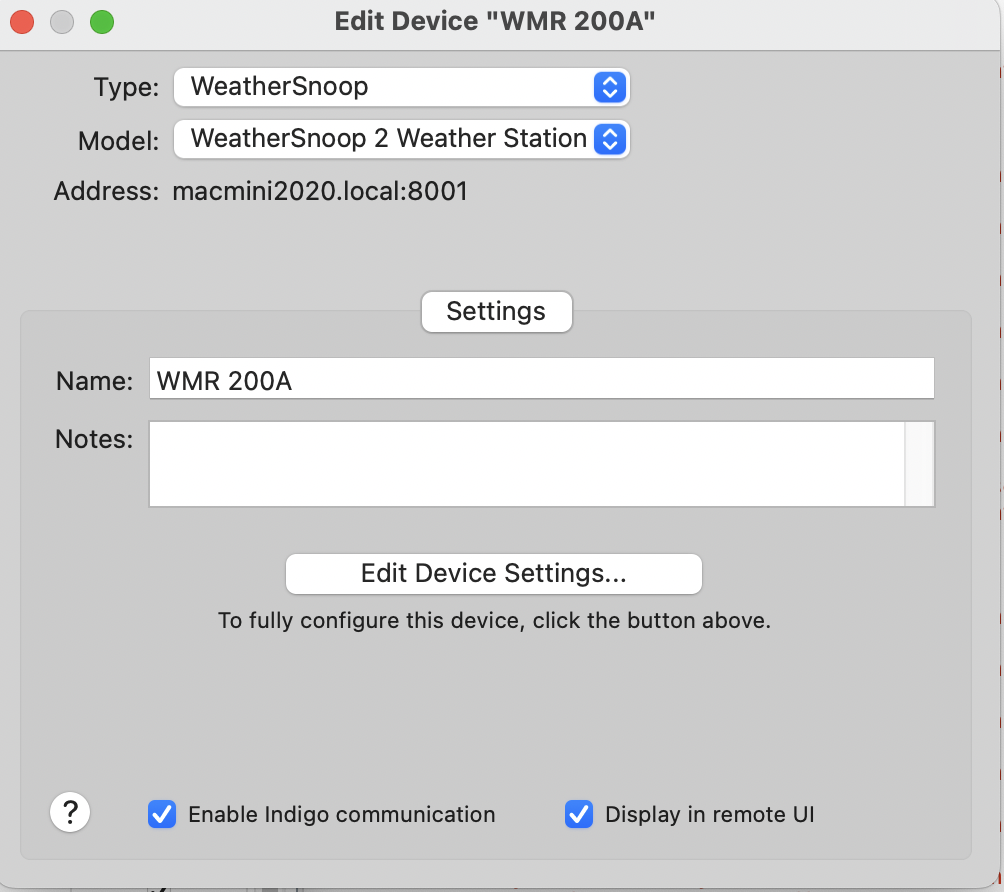
Task: Toggle Display in remote UI checkbox
Action: [x=579, y=815]
